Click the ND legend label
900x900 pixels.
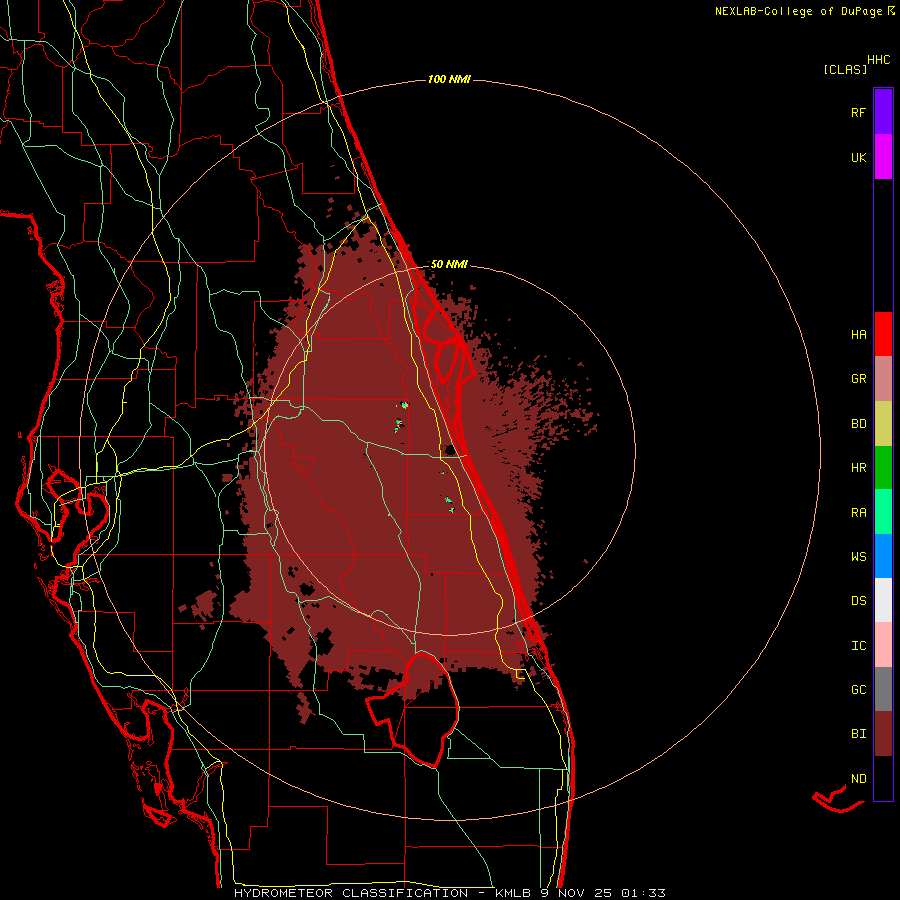858,779
